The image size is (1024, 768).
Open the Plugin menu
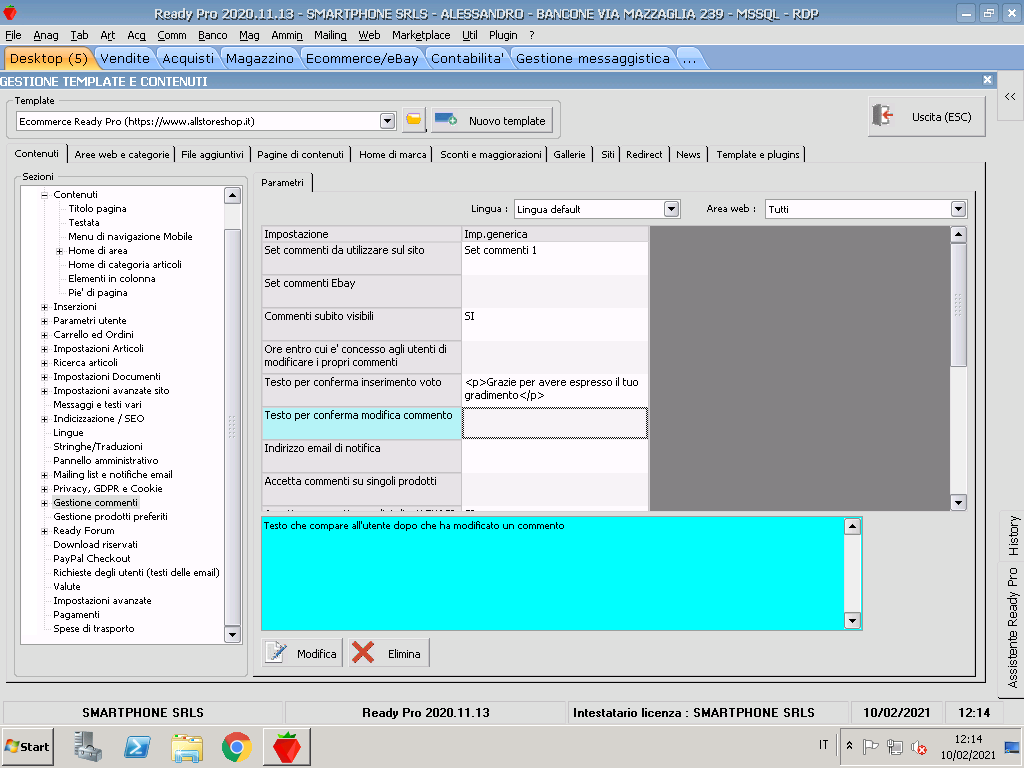503,35
